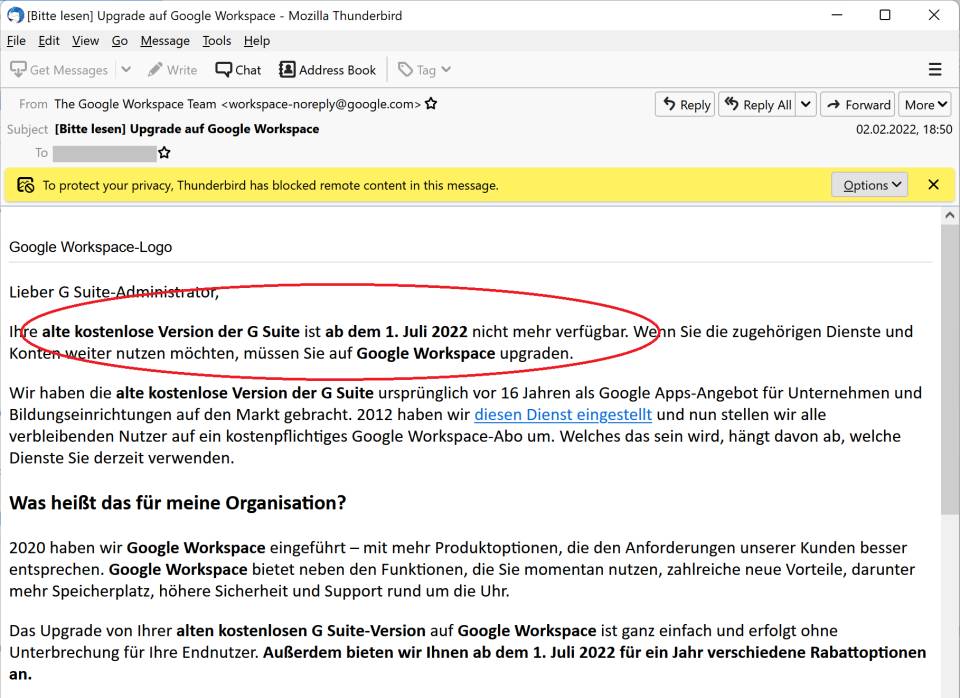The image size is (960, 698).
Task: Dismiss the remote content privacy bar
Action: 933,185
